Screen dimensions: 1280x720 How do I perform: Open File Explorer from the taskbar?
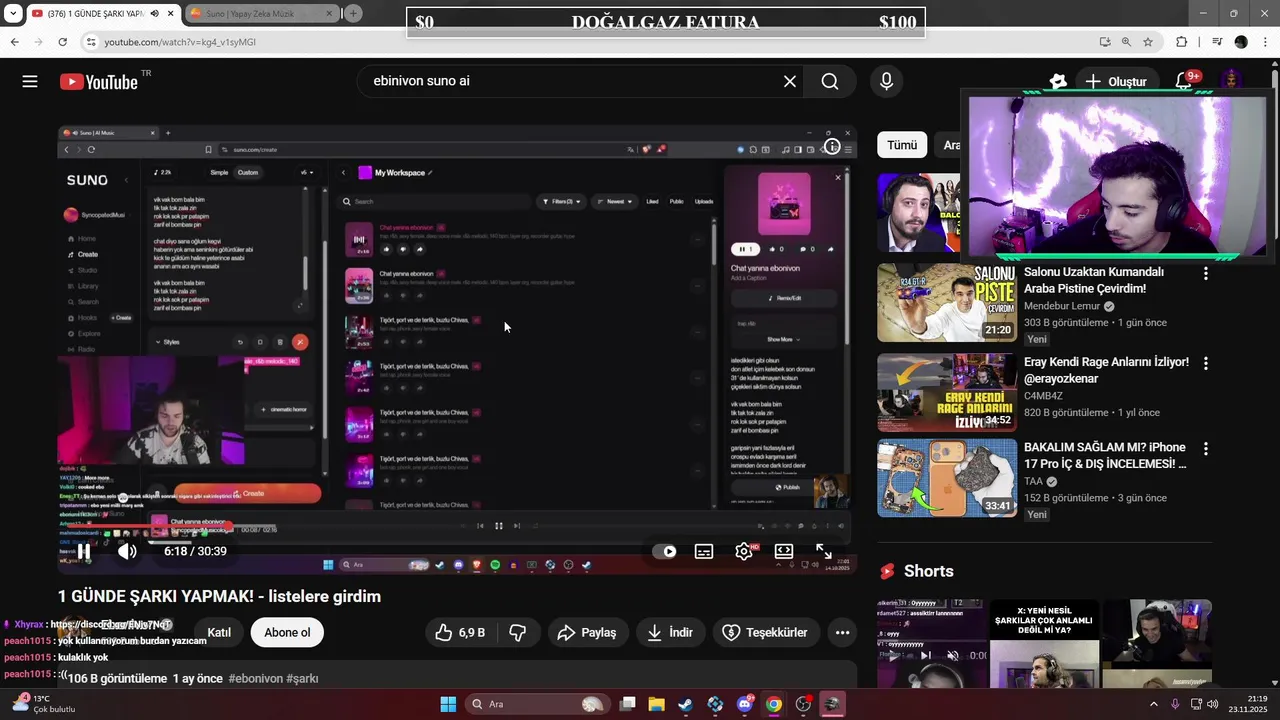(x=656, y=704)
